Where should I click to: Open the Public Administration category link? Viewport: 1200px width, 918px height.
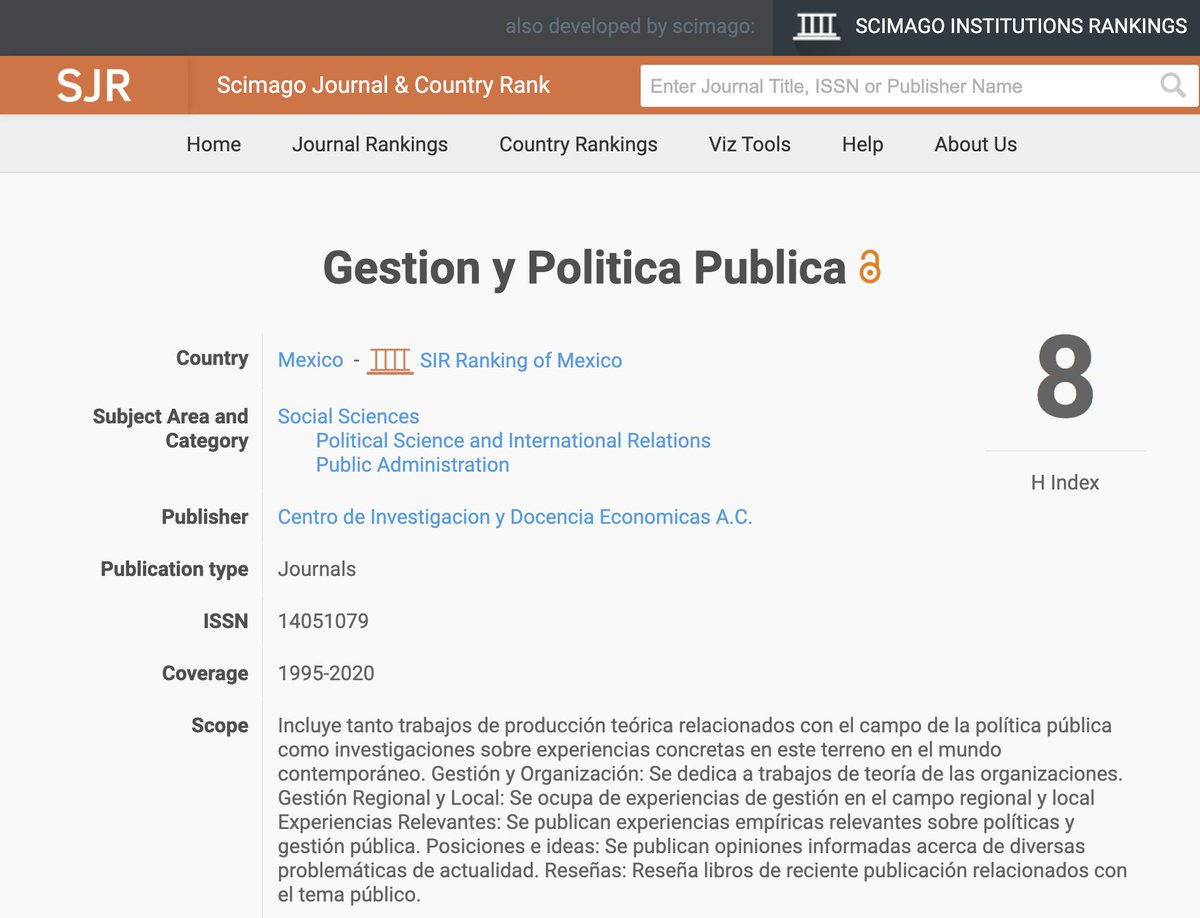(x=412, y=464)
